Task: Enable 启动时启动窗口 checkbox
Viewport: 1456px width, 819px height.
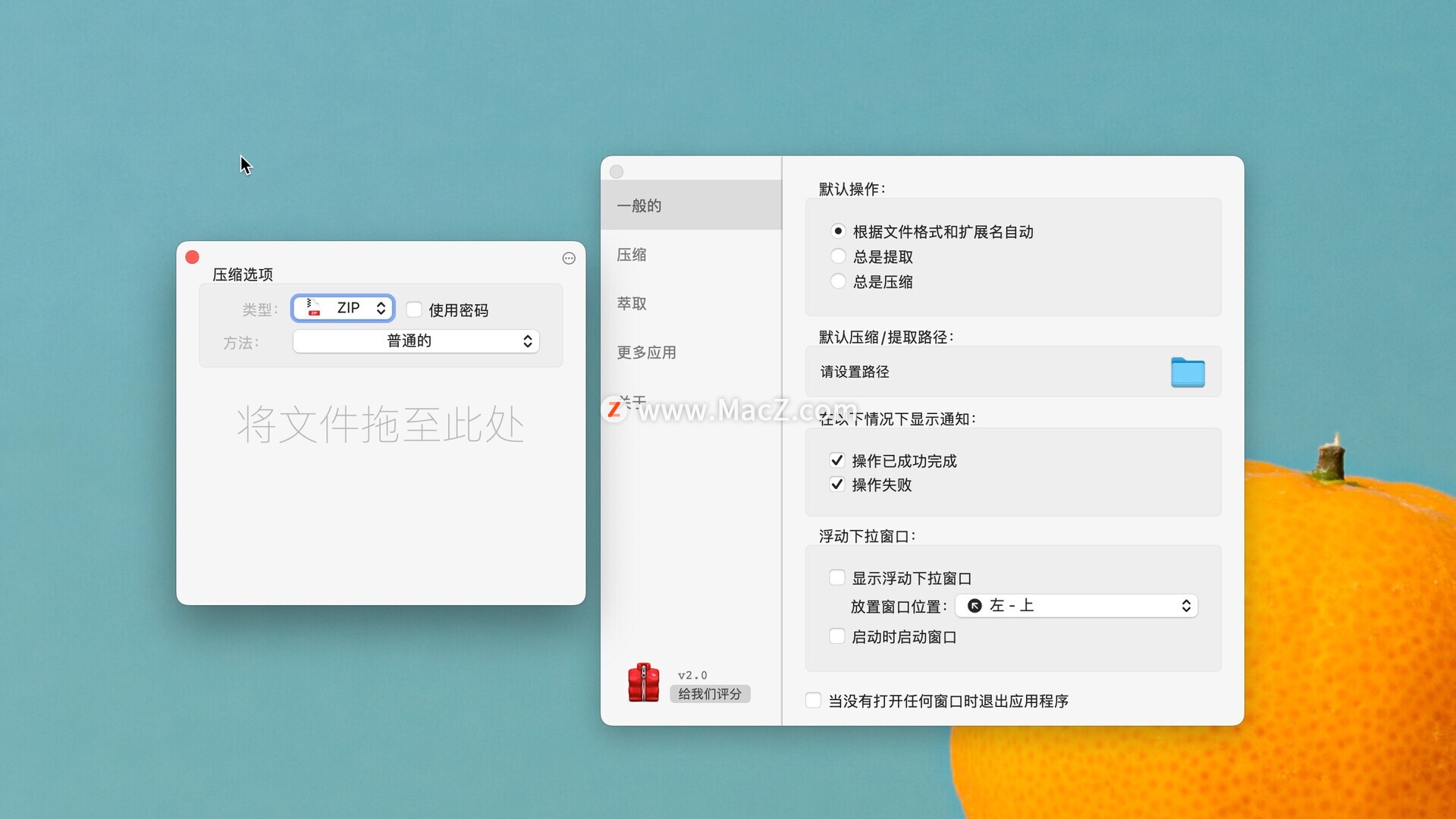Action: click(x=837, y=636)
